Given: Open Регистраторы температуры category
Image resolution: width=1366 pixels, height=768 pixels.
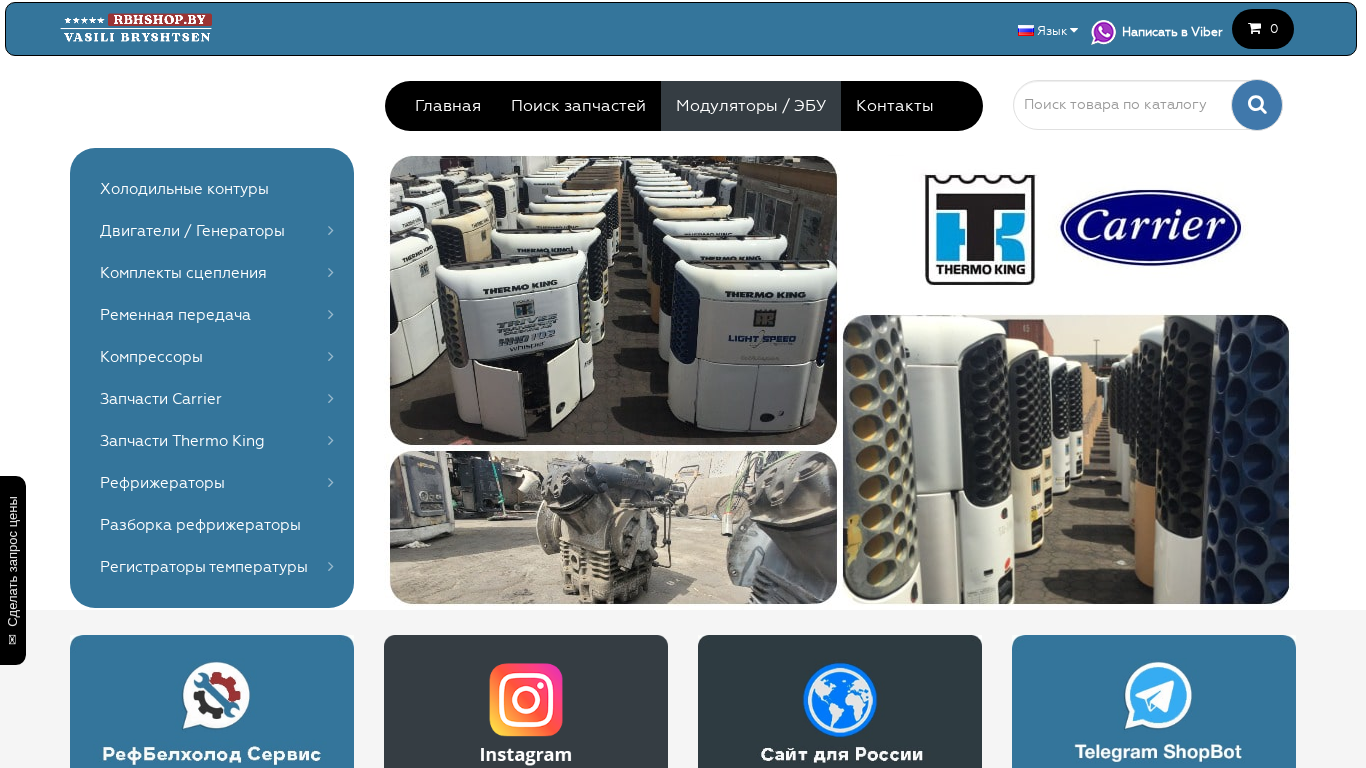Looking at the screenshot, I should click(204, 567).
